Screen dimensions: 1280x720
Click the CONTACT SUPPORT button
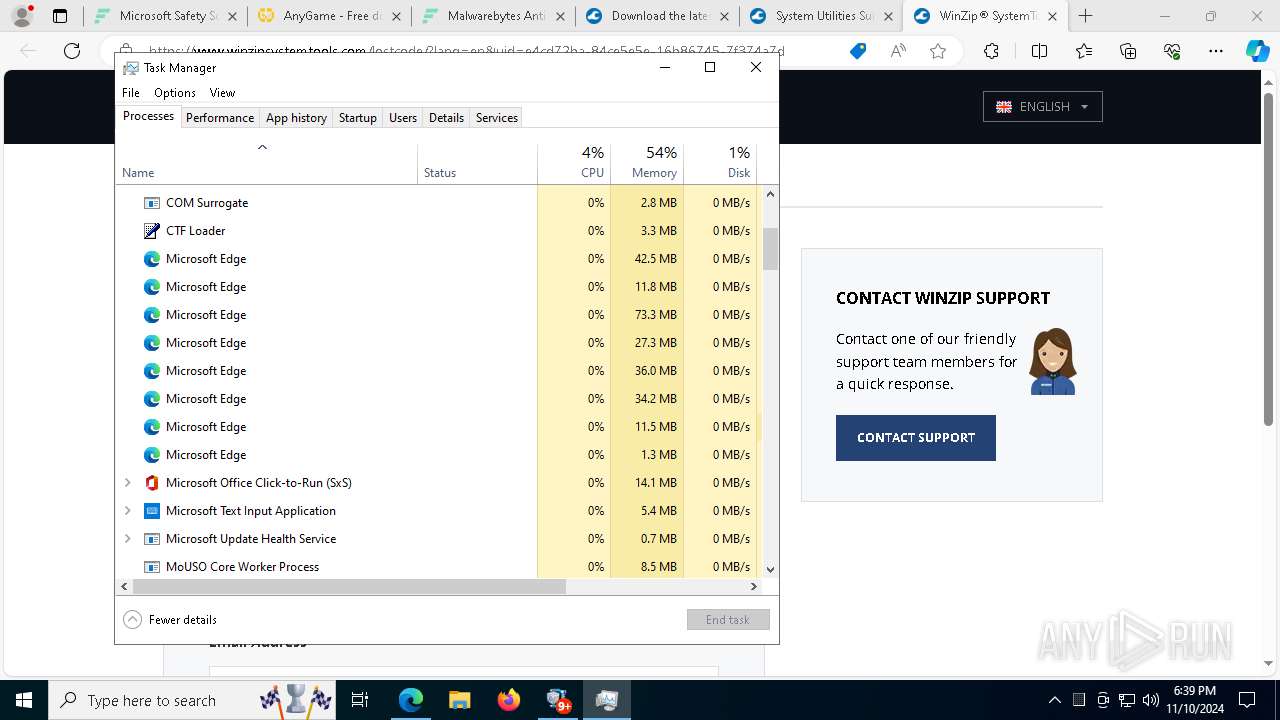coord(916,438)
